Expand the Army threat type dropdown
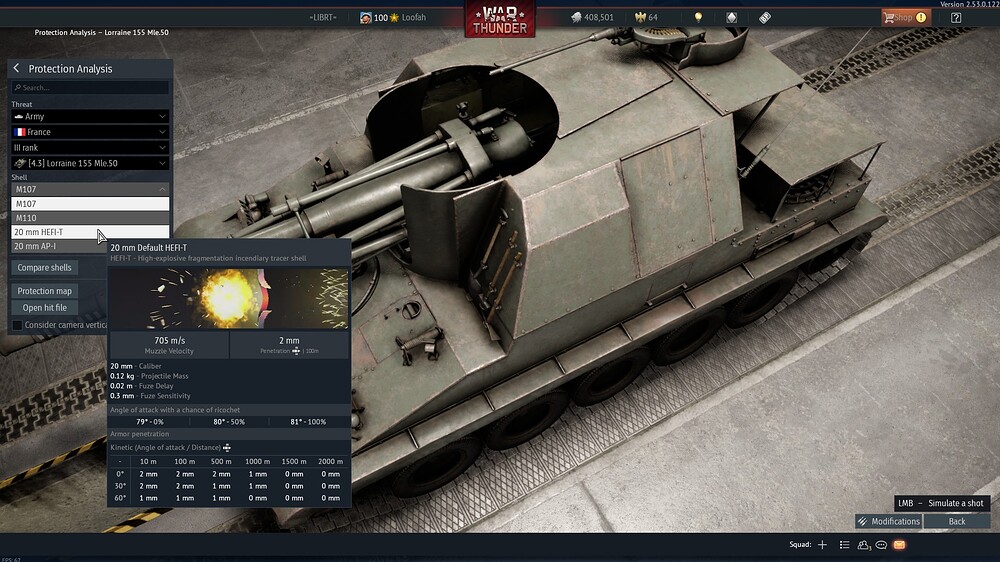The height and width of the screenshot is (562, 1000). pos(90,117)
